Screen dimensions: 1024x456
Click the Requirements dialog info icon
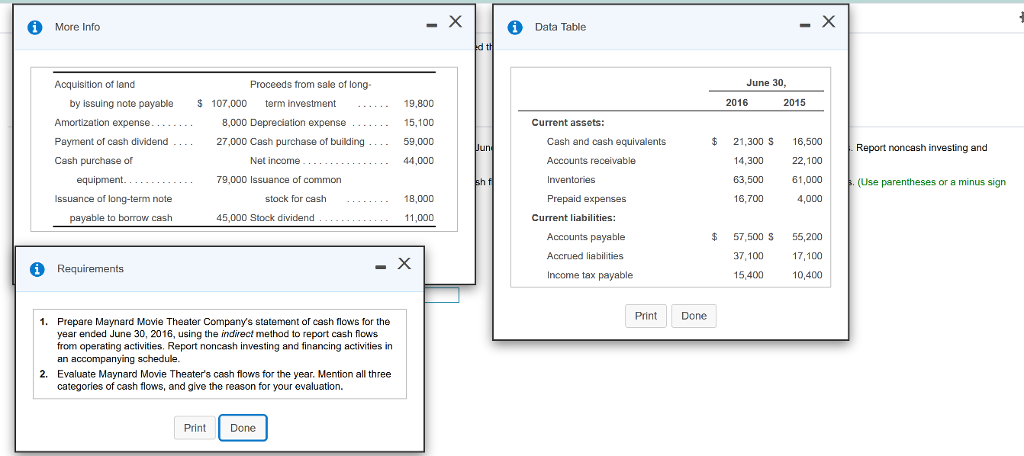pos(37,269)
